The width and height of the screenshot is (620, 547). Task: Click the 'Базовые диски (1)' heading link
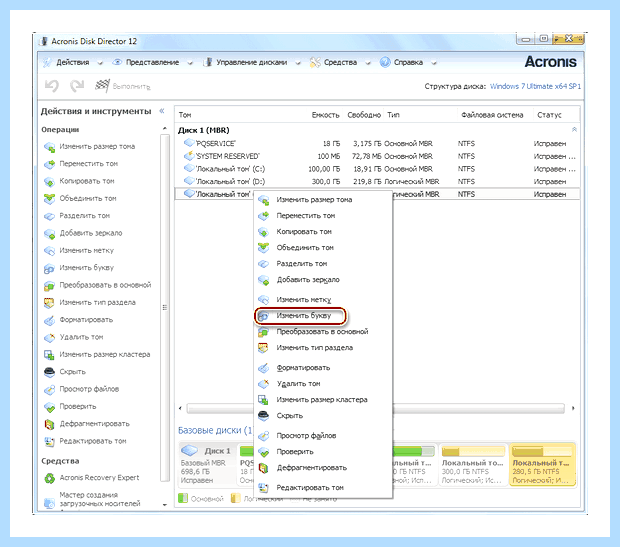pos(215,430)
